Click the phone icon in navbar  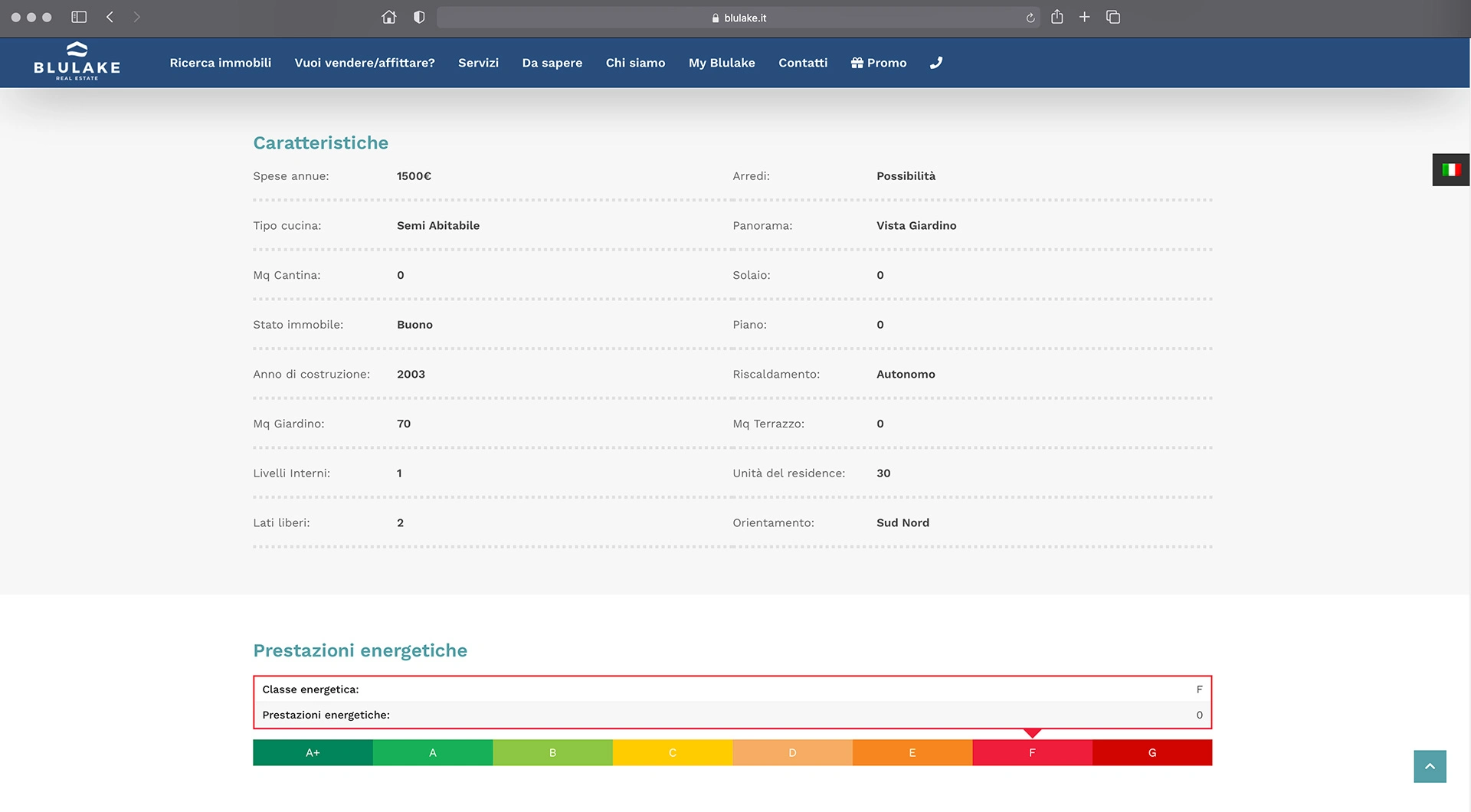point(936,63)
